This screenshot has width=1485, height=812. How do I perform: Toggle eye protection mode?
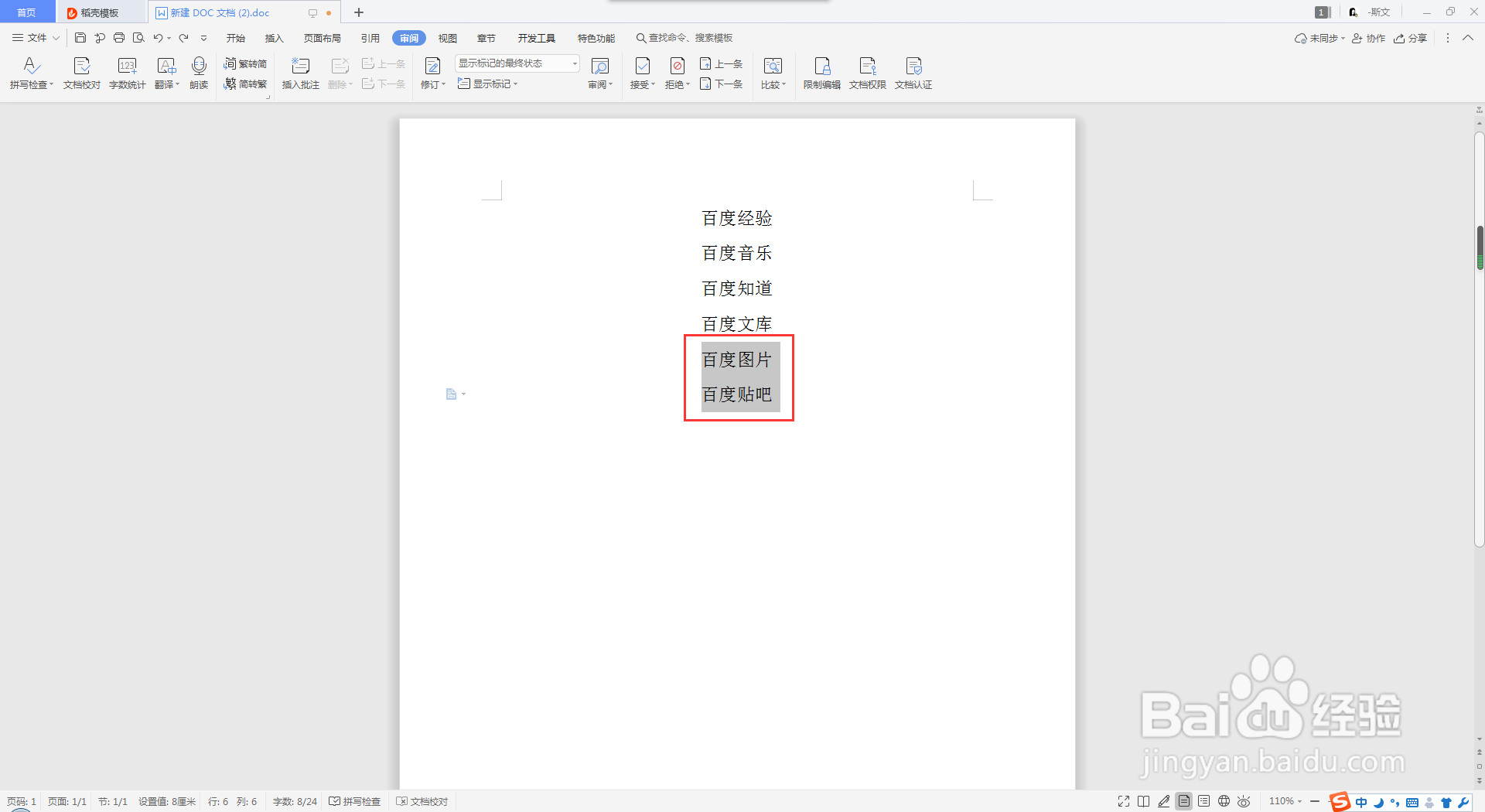click(1244, 801)
